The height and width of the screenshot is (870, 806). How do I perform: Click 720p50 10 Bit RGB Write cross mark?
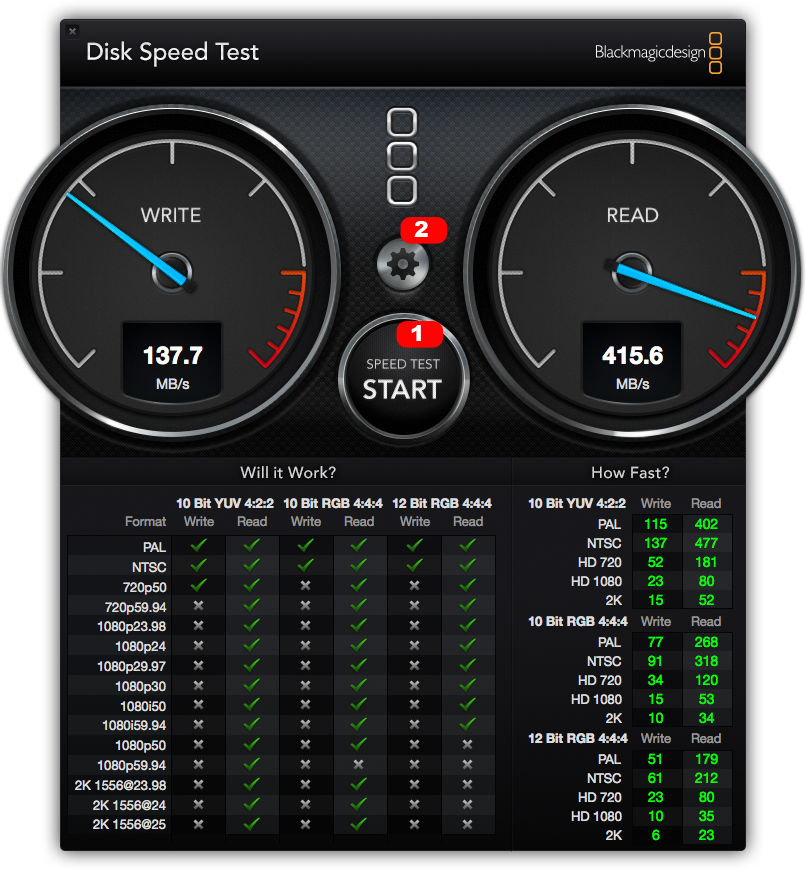306,584
